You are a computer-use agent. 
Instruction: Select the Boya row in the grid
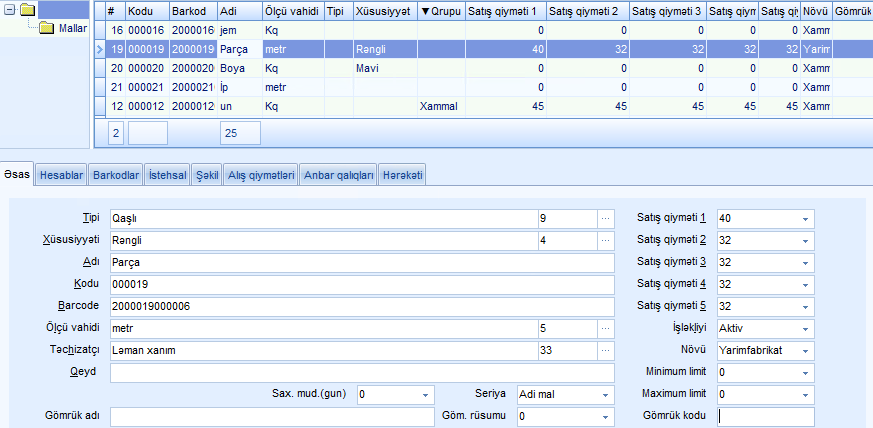(x=238, y=68)
